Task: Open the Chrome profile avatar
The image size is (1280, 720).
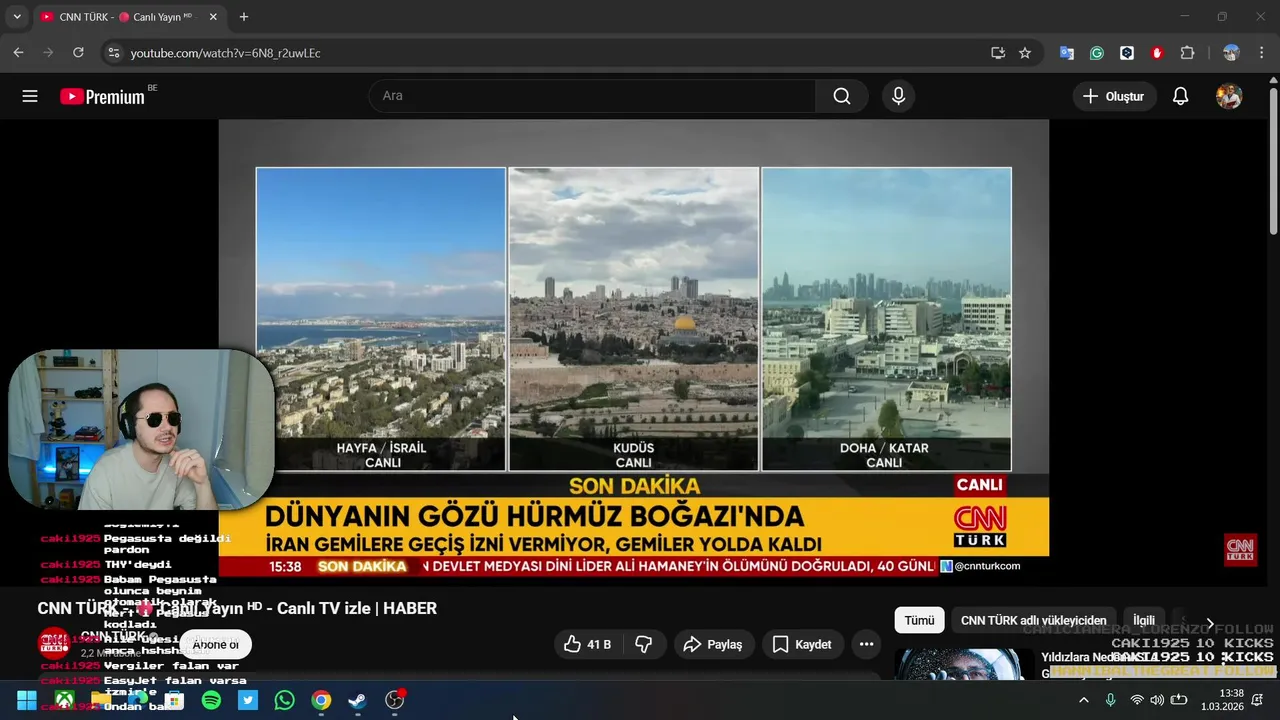Action: (1231, 53)
